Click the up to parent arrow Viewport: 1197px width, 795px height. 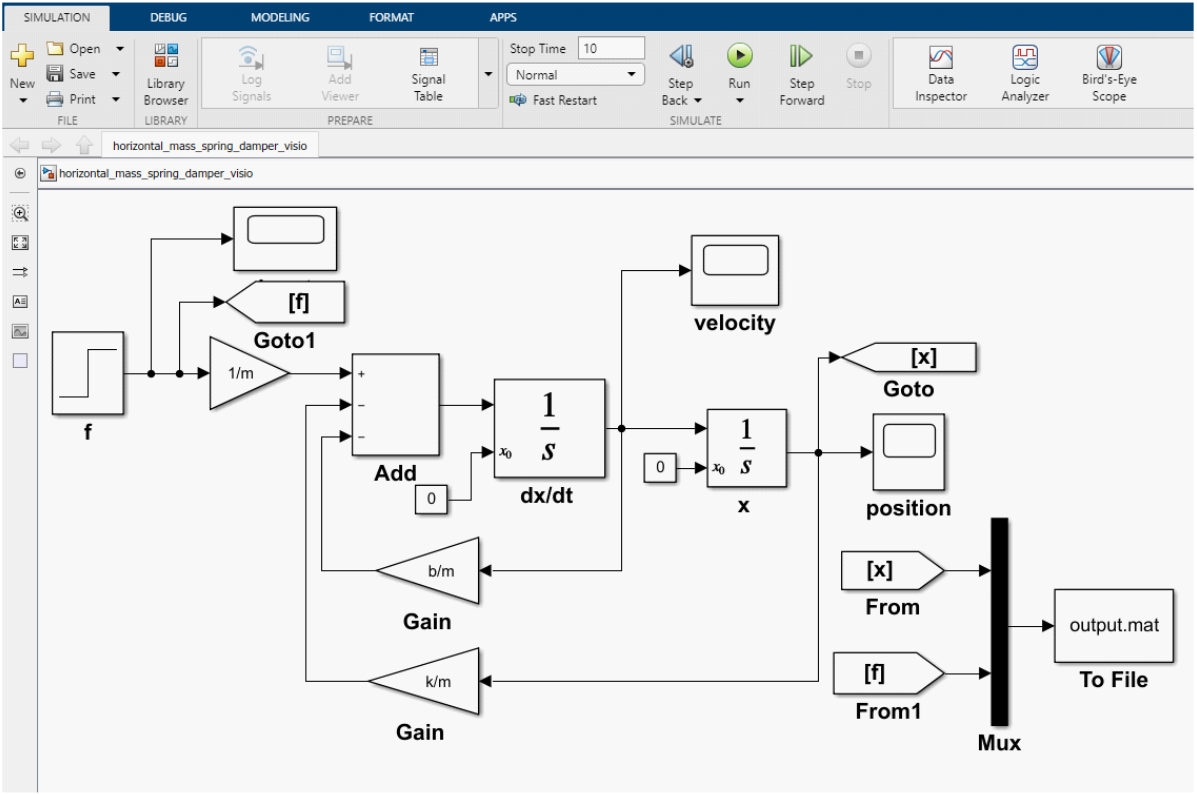pyautogui.click(x=84, y=144)
